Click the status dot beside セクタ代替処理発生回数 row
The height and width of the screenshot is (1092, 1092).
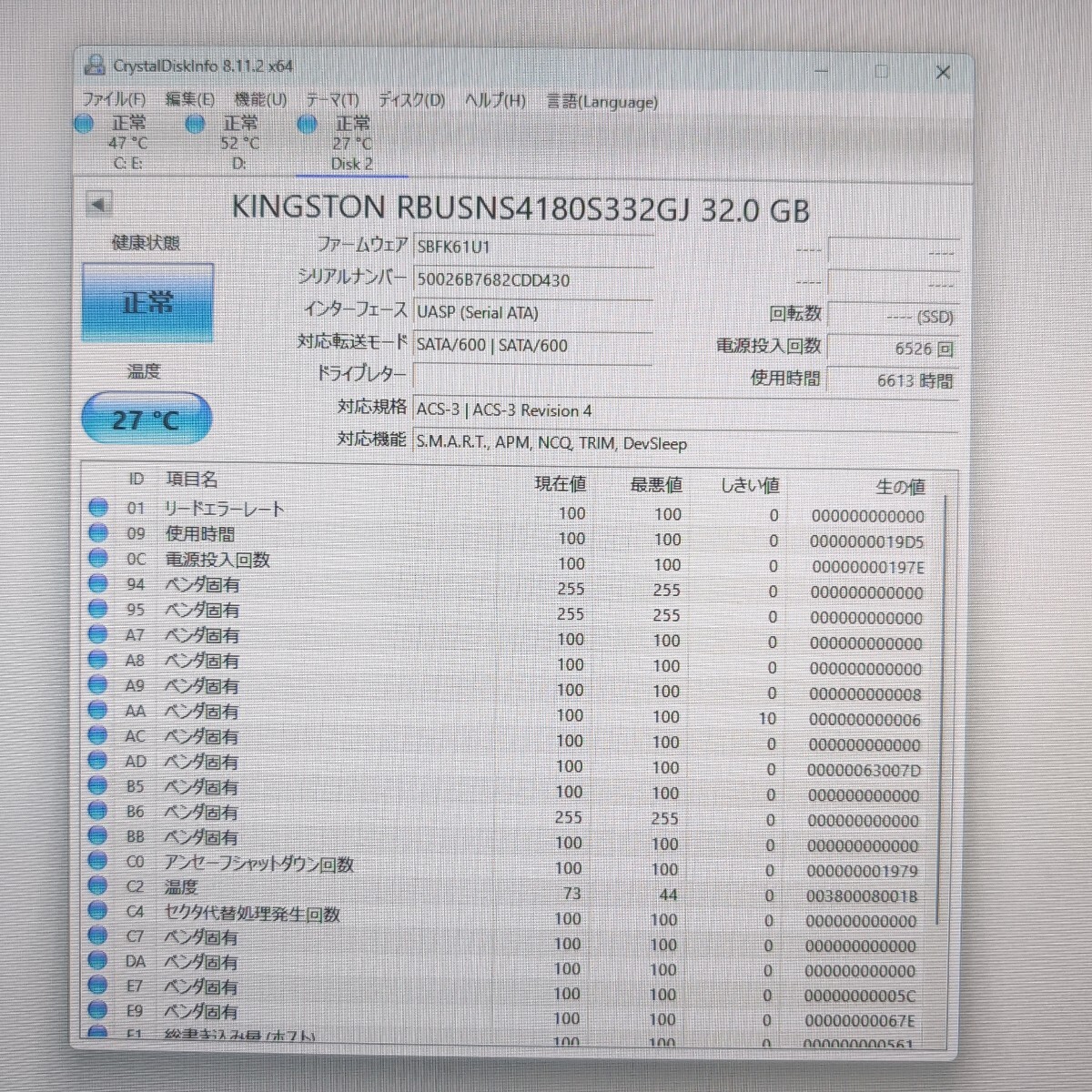pyautogui.click(x=97, y=911)
